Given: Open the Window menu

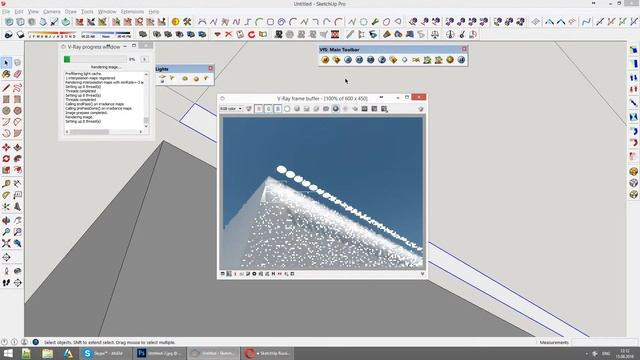Looking at the screenshot, I should (107, 12).
